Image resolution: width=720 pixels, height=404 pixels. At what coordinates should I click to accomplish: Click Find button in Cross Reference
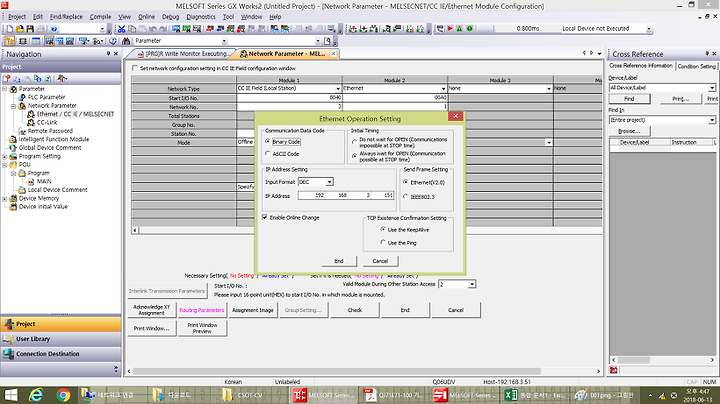[629, 99]
